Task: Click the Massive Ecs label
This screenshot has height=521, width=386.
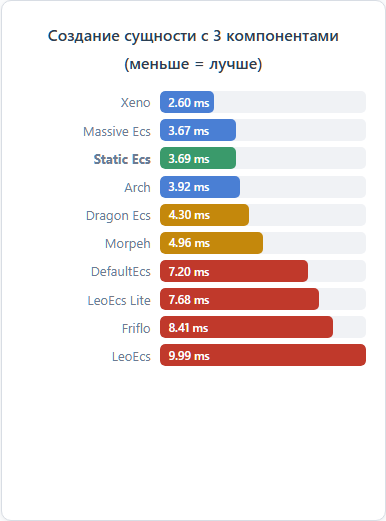Action: 117,131
